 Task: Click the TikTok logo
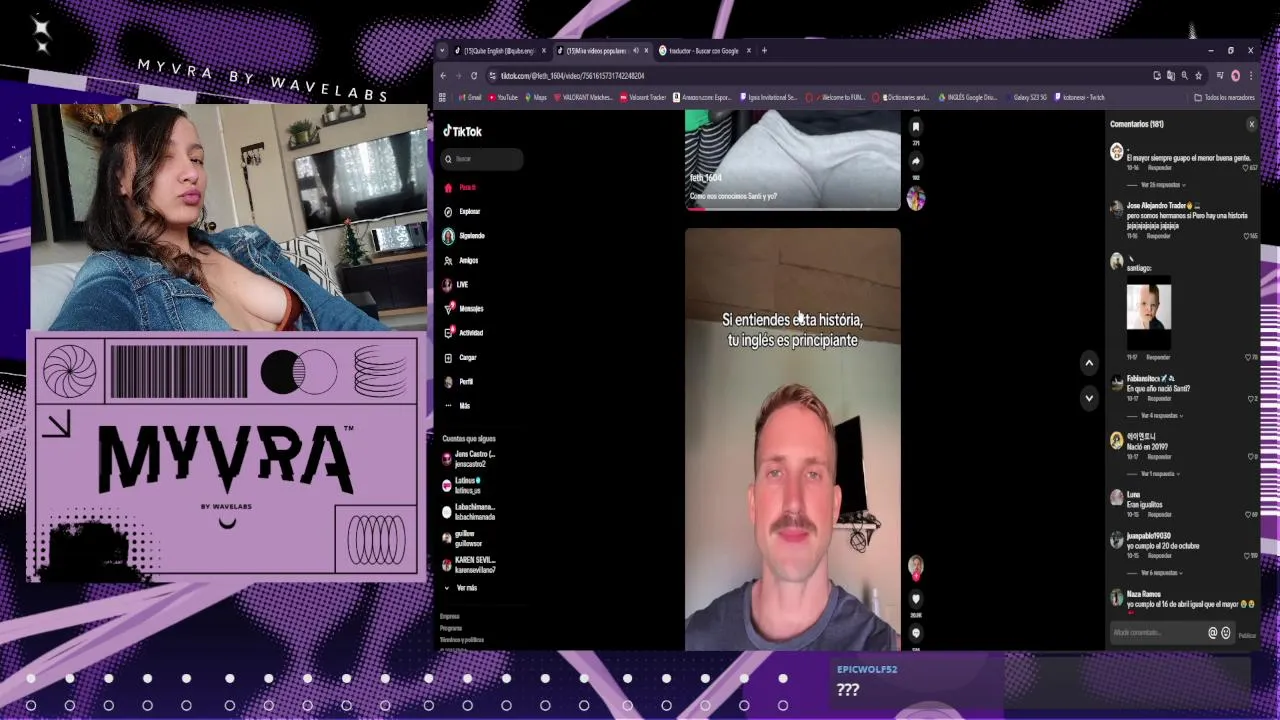pos(462,131)
